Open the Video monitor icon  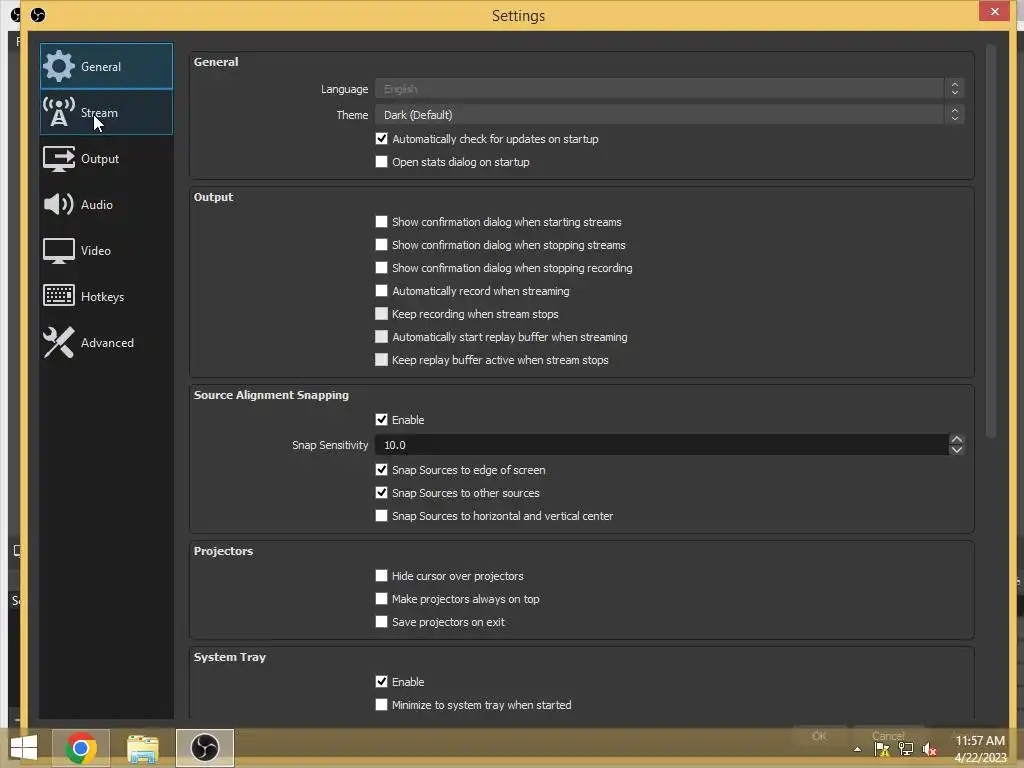coord(59,251)
